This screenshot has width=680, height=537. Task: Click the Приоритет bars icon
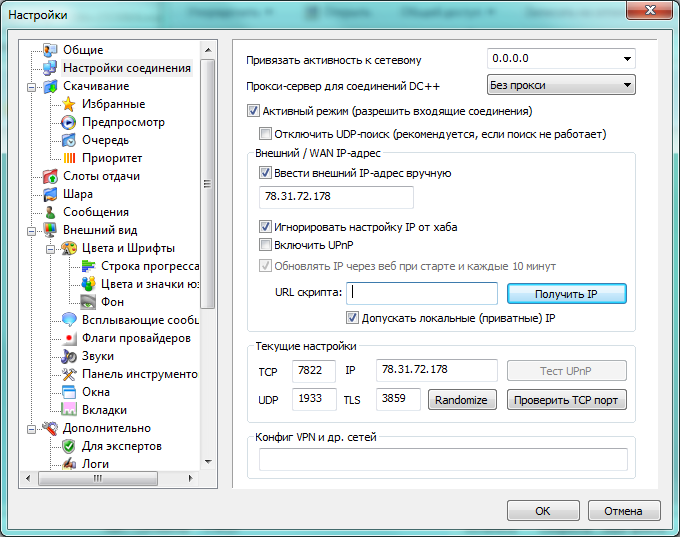click(69, 158)
